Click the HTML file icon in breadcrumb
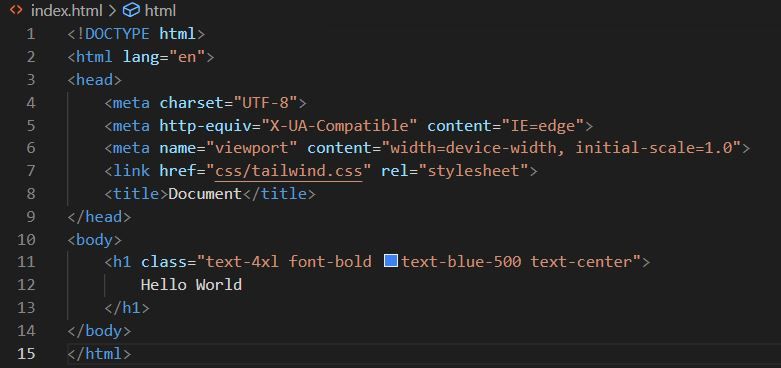Image resolution: width=781 pixels, height=368 pixels. pyautogui.click(x=16, y=9)
